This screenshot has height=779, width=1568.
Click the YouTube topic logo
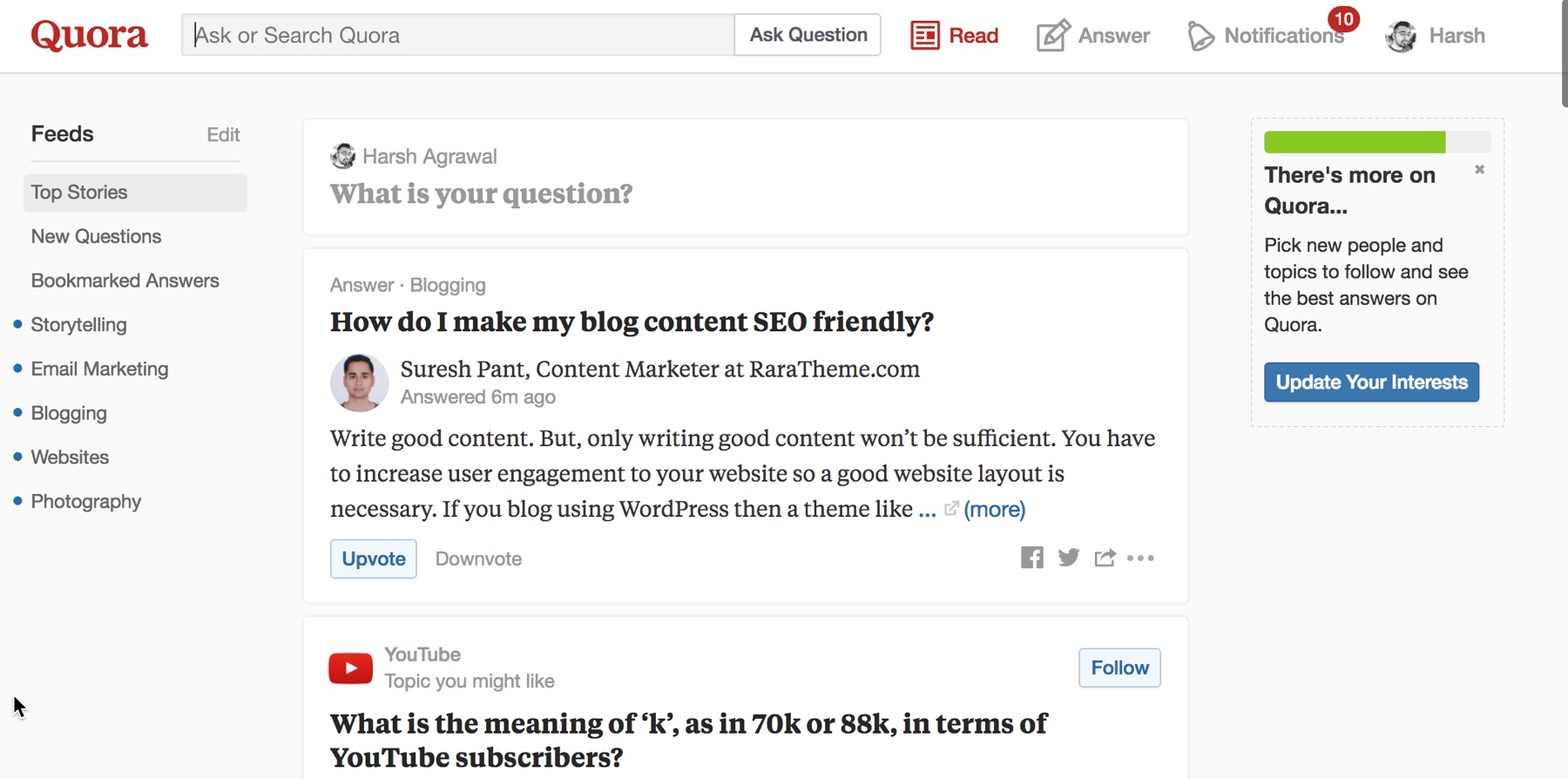(350, 668)
